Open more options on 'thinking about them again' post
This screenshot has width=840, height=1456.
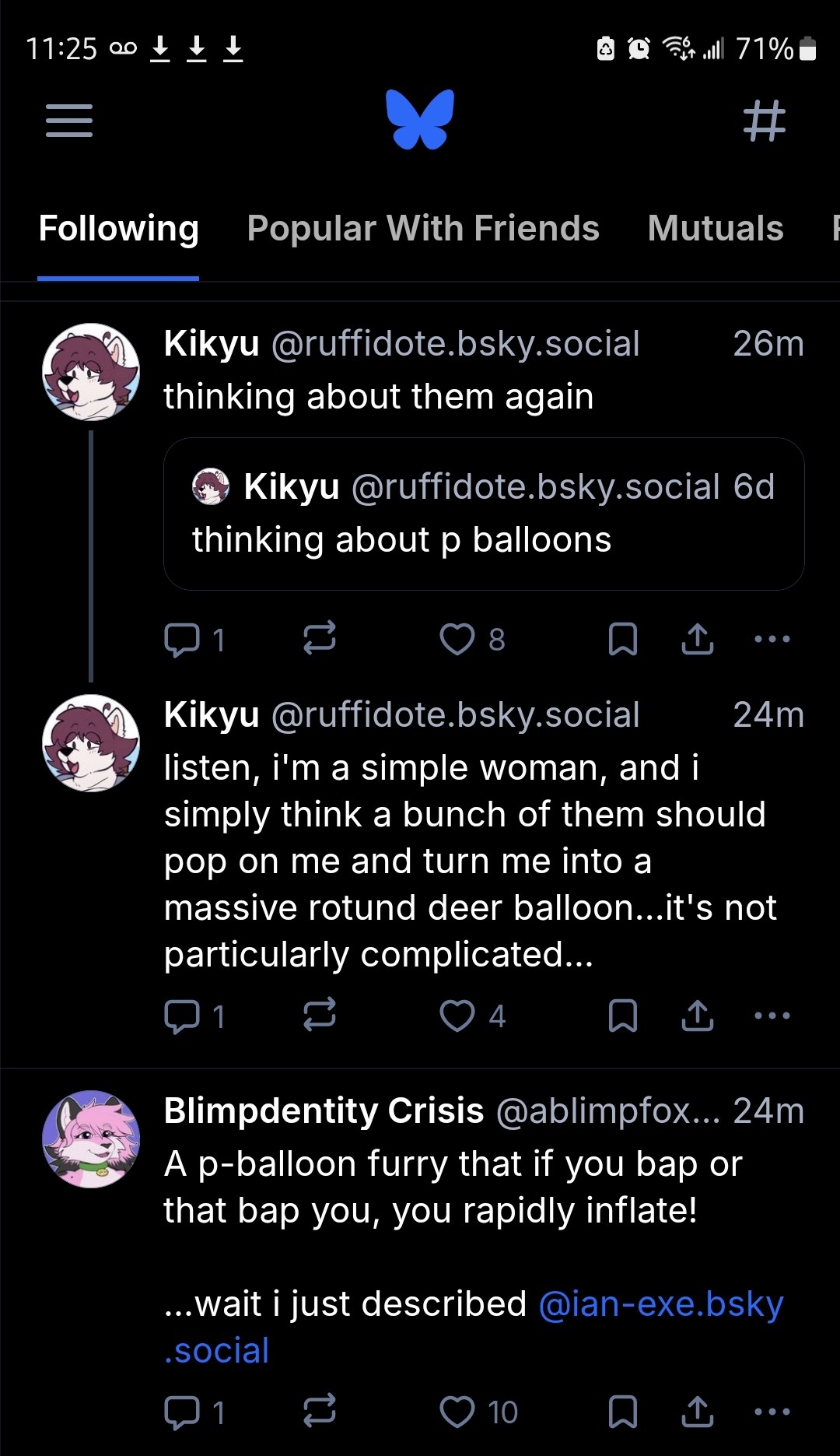(x=772, y=640)
